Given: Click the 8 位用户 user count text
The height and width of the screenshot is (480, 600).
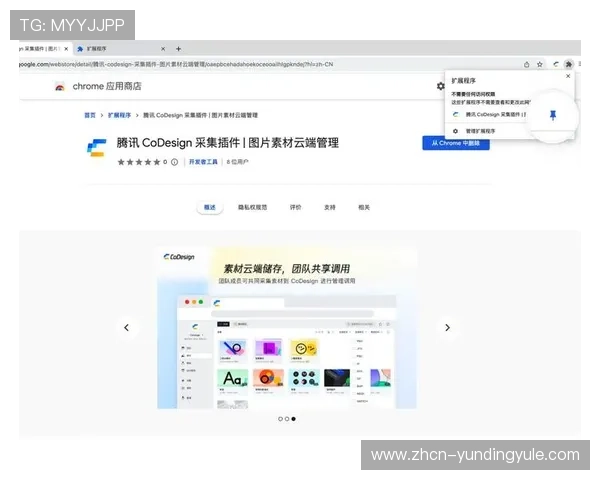Looking at the screenshot, I should coord(237,162).
